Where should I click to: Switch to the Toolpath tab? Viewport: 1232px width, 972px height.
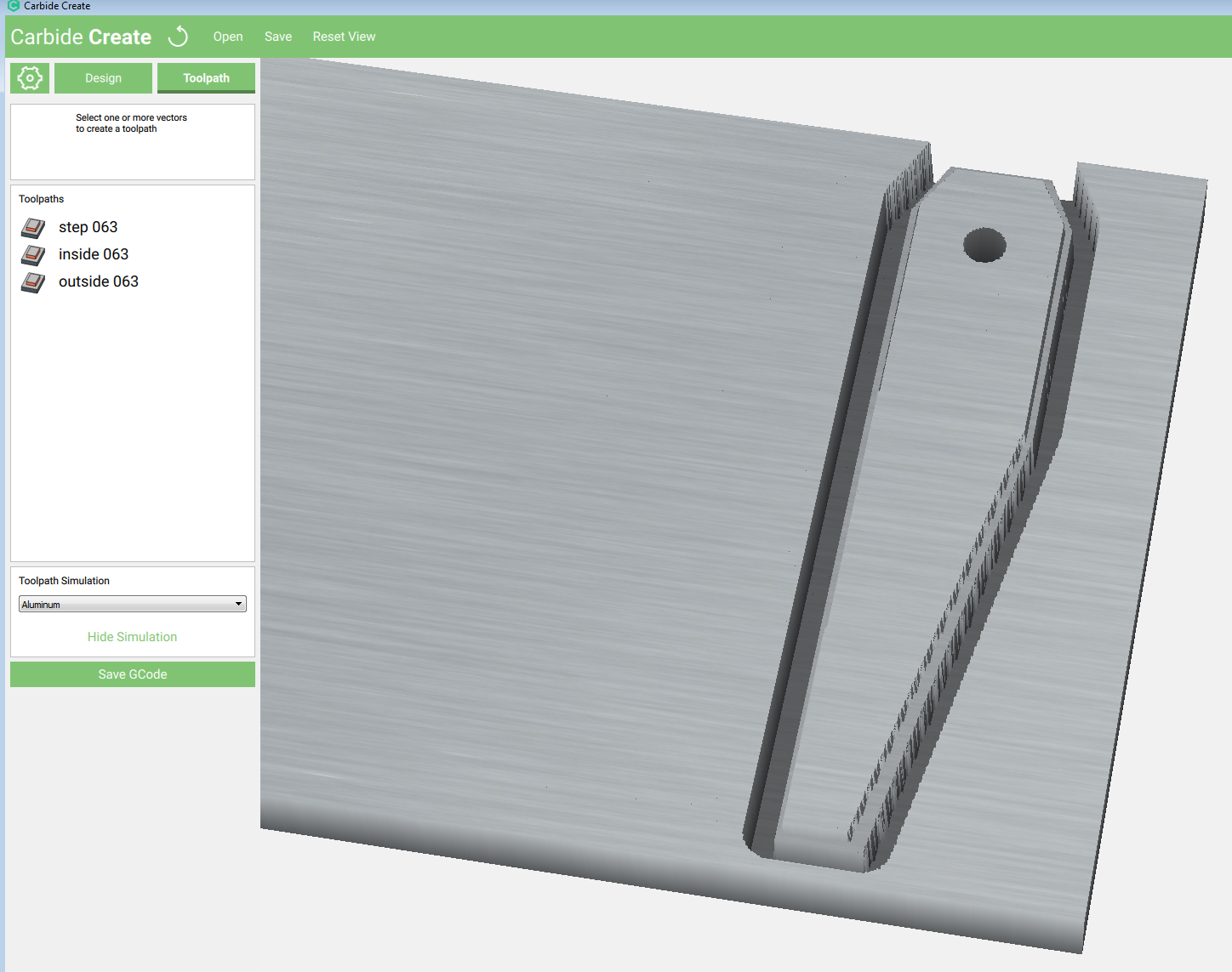(x=206, y=78)
